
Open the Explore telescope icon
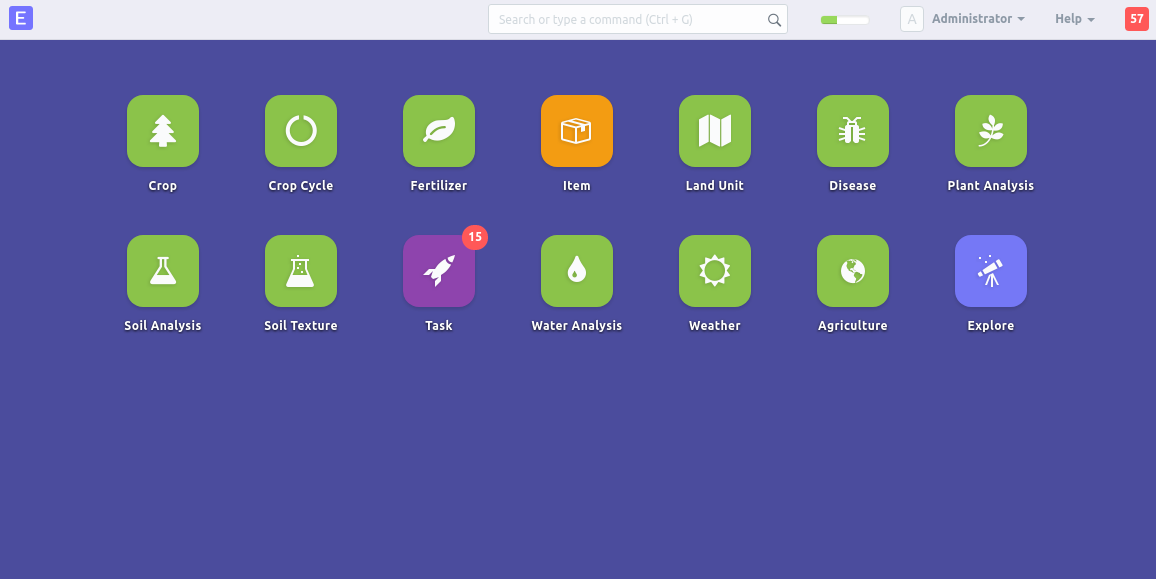991,271
